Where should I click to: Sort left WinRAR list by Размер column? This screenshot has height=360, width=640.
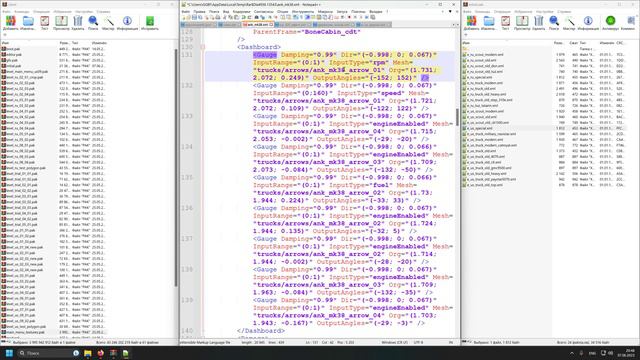point(64,43)
